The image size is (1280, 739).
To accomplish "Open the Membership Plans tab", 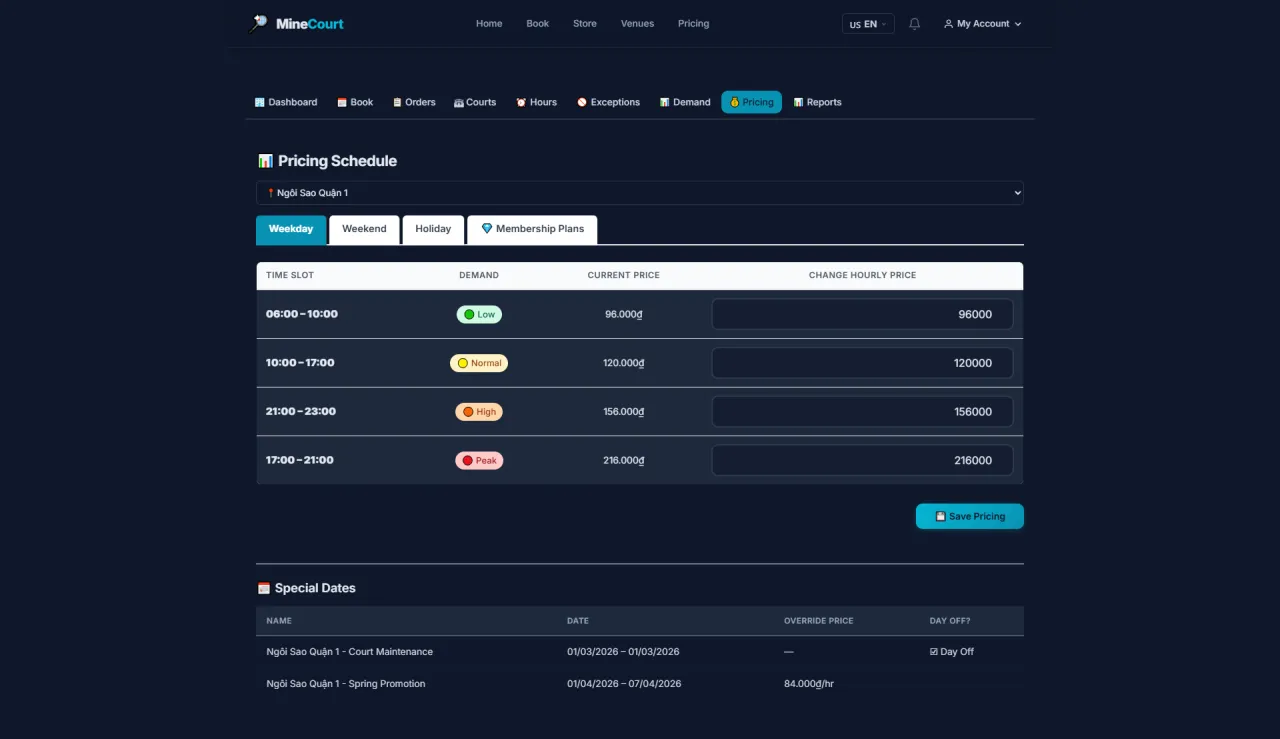I will point(532,229).
